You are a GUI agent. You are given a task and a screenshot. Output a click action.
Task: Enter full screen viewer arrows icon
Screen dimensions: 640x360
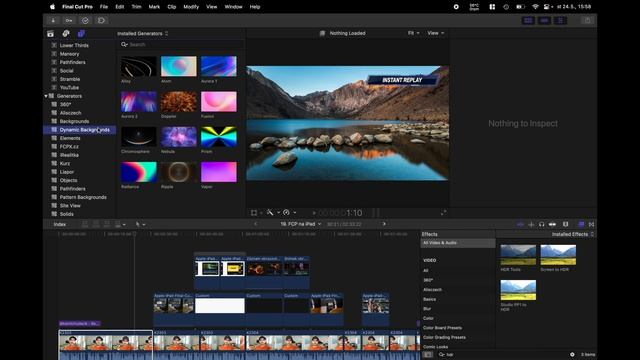(443, 213)
